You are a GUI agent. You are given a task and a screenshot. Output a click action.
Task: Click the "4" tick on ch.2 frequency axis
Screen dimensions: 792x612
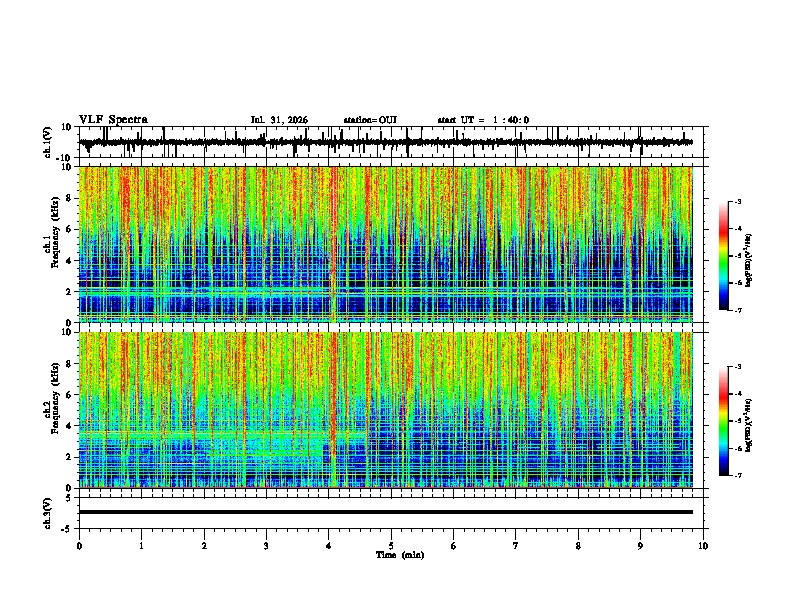pyautogui.click(x=69, y=426)
